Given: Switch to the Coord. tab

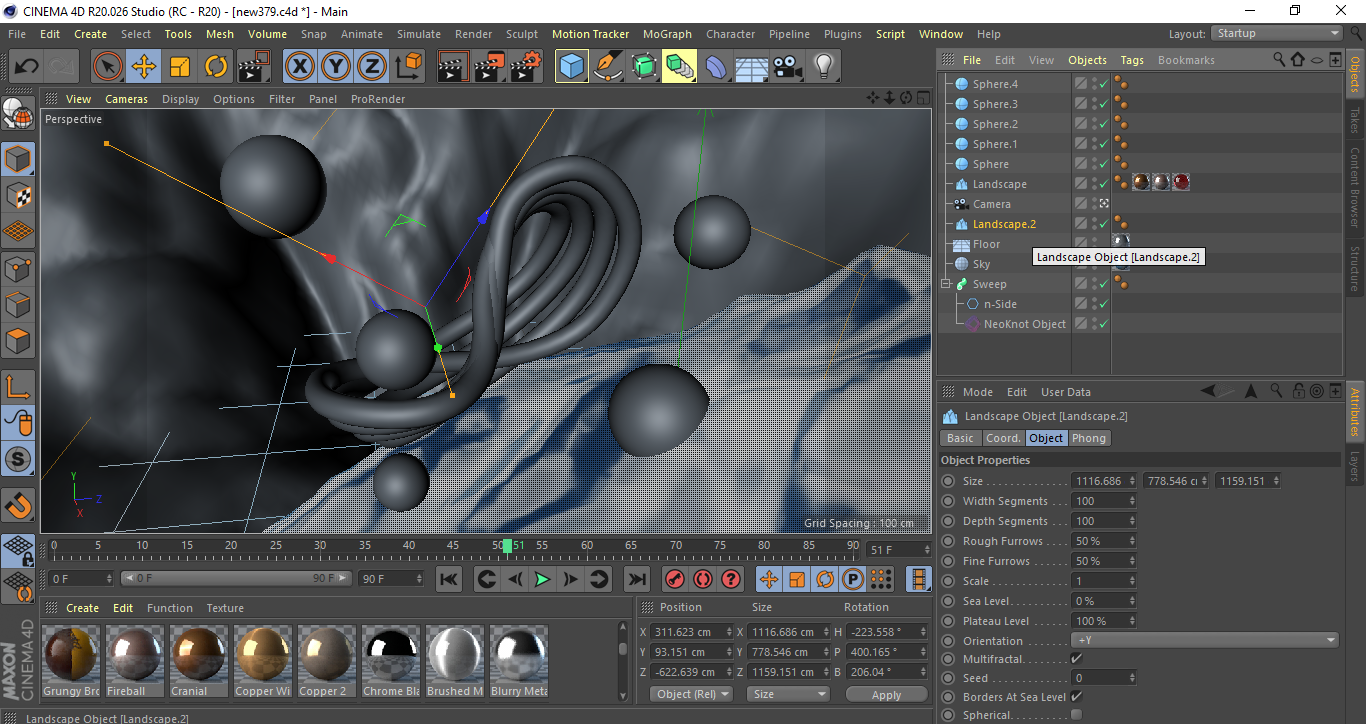Looking at the screenshot, I should [x=1003, y=438].
